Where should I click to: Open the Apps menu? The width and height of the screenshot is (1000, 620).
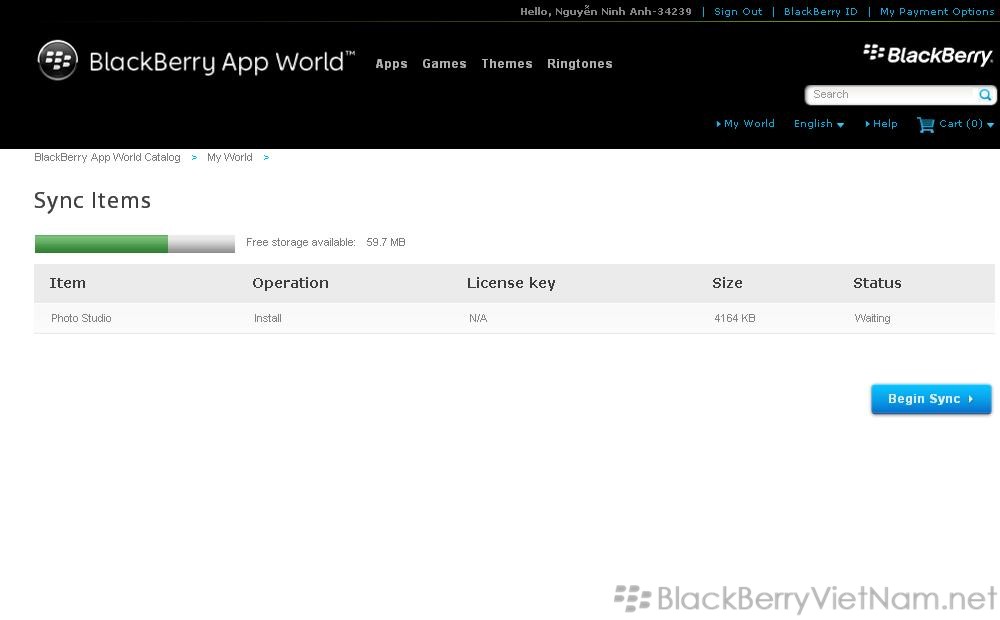(391, 64)
